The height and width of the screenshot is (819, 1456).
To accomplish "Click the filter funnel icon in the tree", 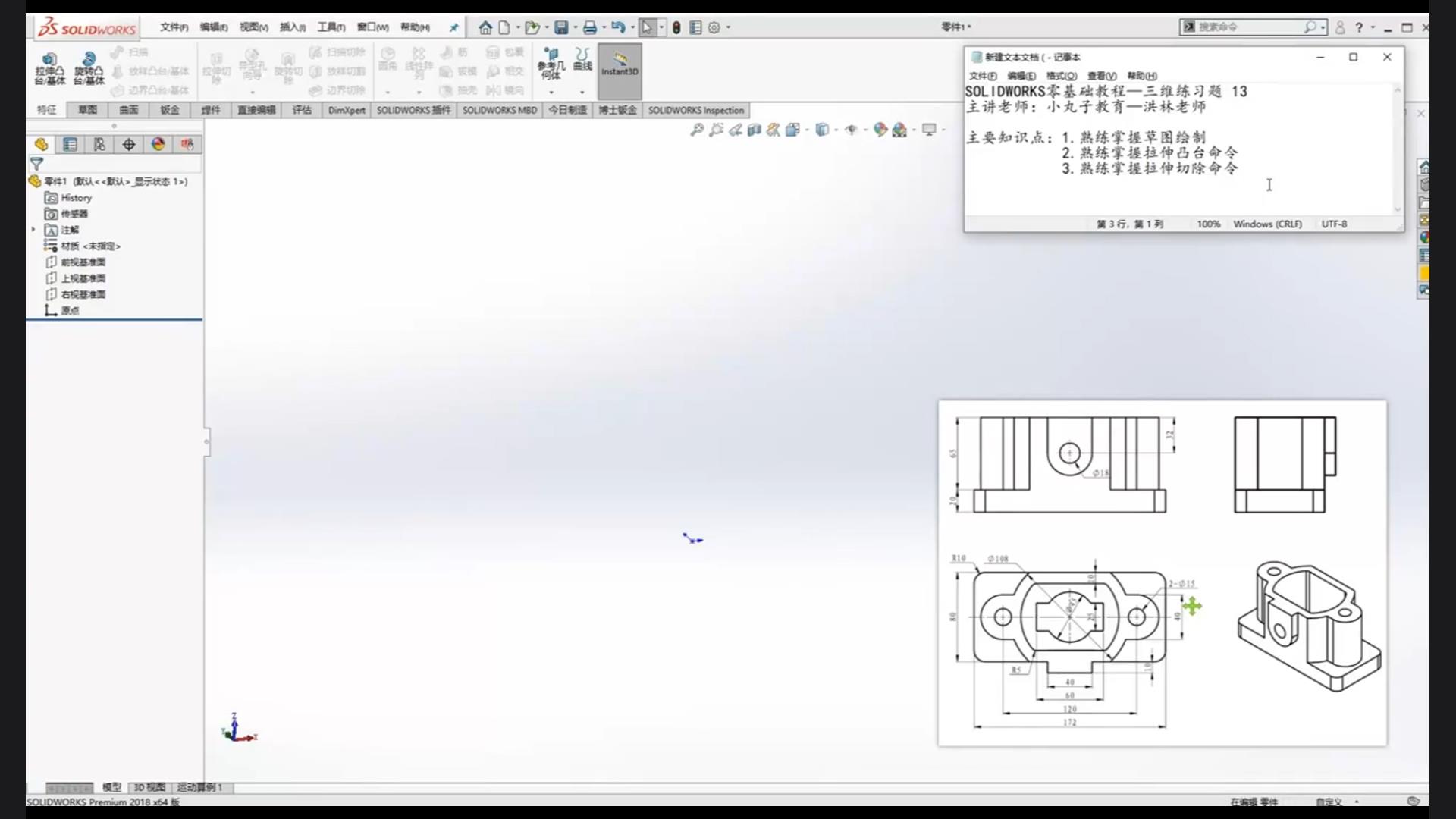I will coord(36,164).
